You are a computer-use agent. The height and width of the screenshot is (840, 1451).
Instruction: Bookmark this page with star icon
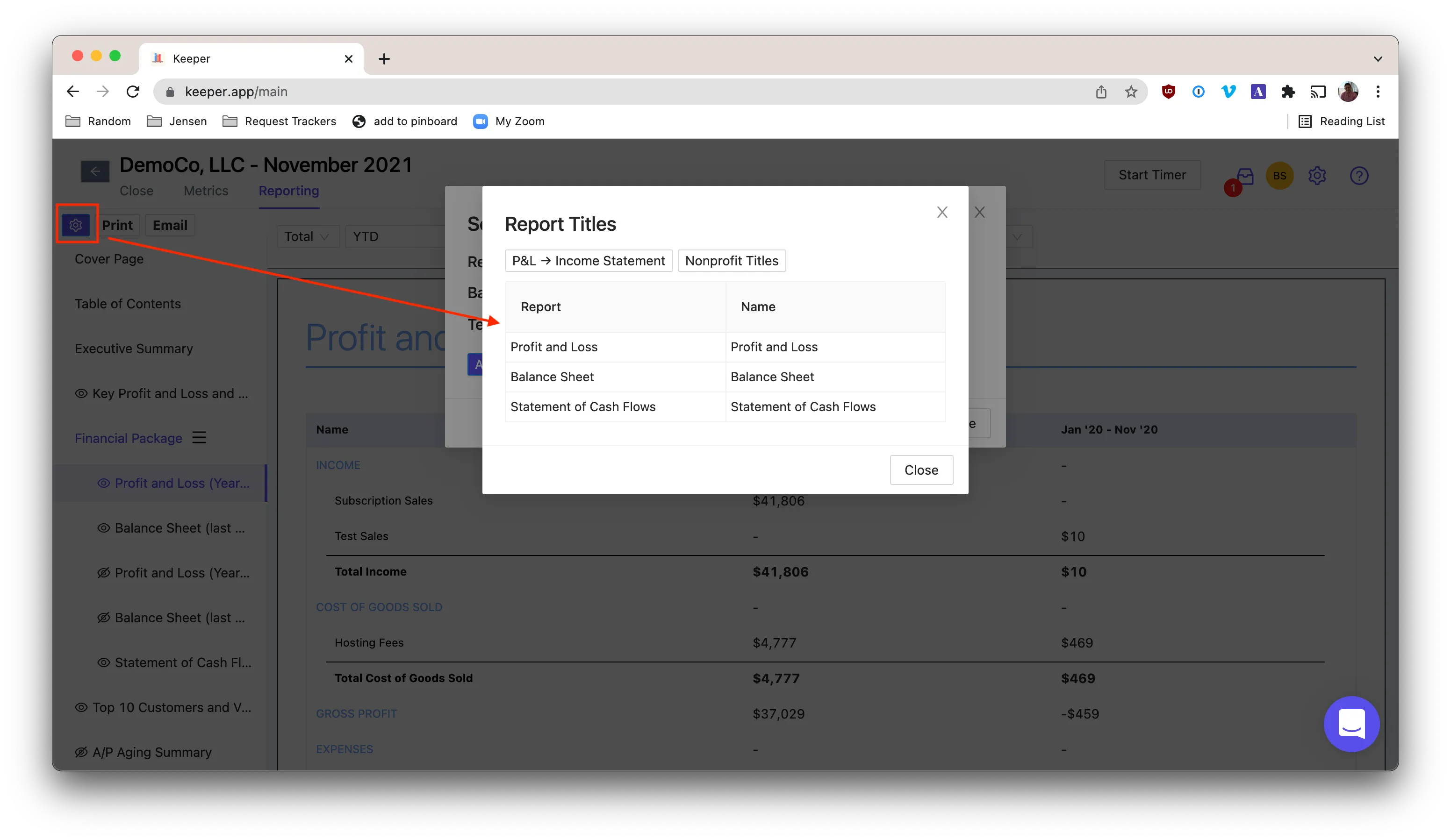tap(1131, 92)
